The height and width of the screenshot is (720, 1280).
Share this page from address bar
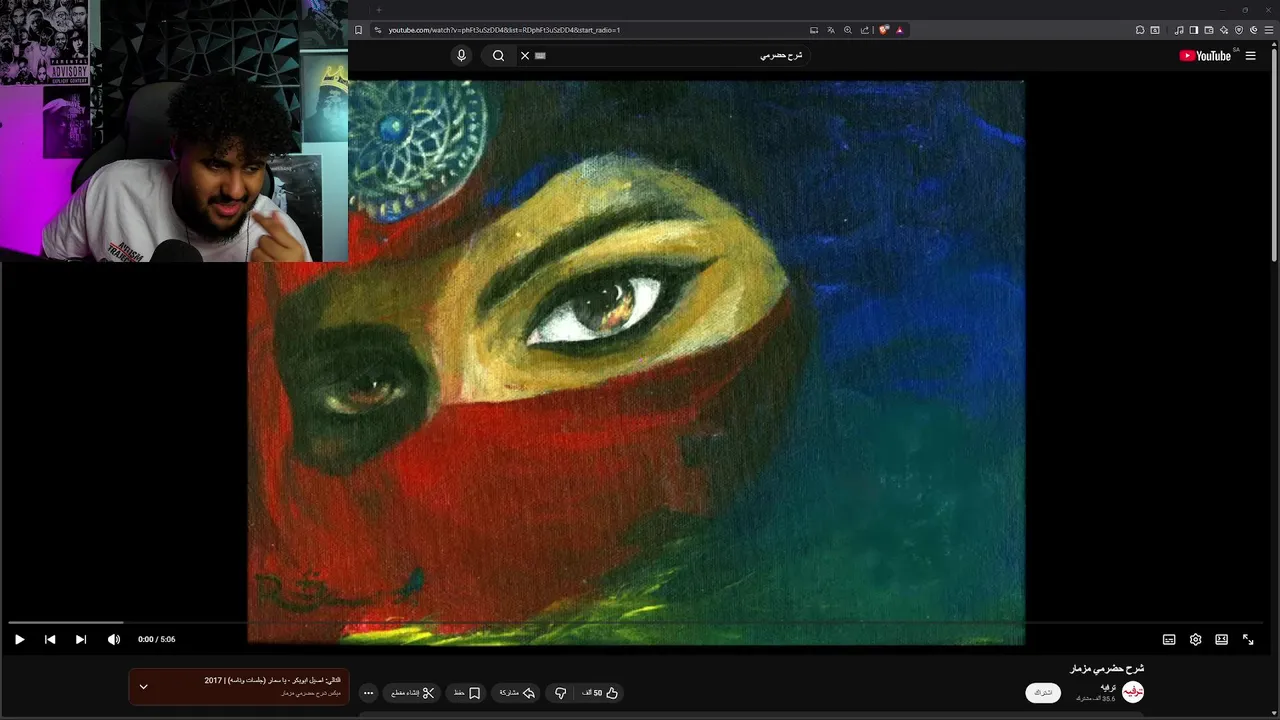[x=864, y=30]
